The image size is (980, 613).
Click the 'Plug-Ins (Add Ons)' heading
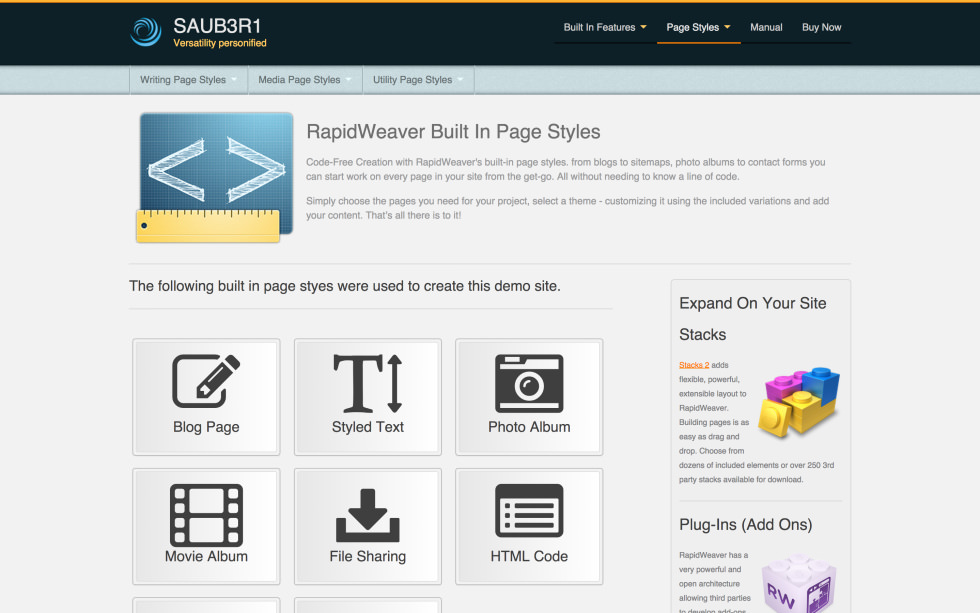tap(746, 524)
